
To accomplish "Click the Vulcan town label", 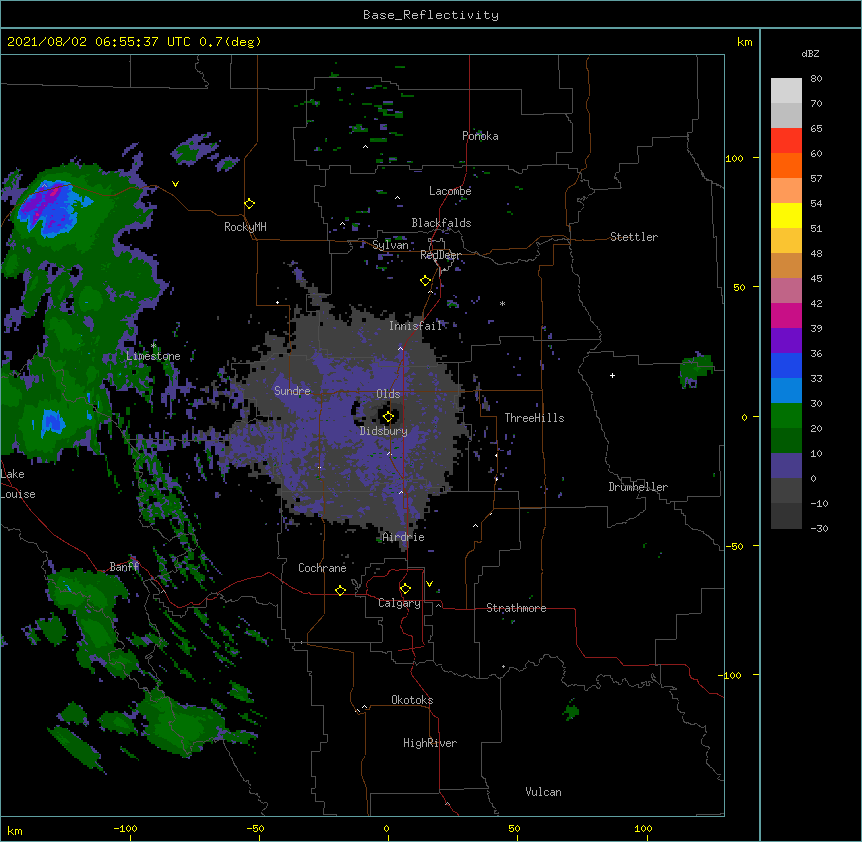I will (x=543, y=792).
